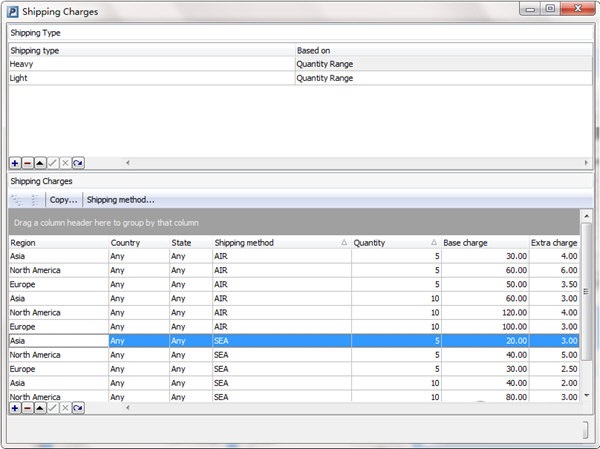
Task: Click the group-by-column drop area
Action: point(294,222)
